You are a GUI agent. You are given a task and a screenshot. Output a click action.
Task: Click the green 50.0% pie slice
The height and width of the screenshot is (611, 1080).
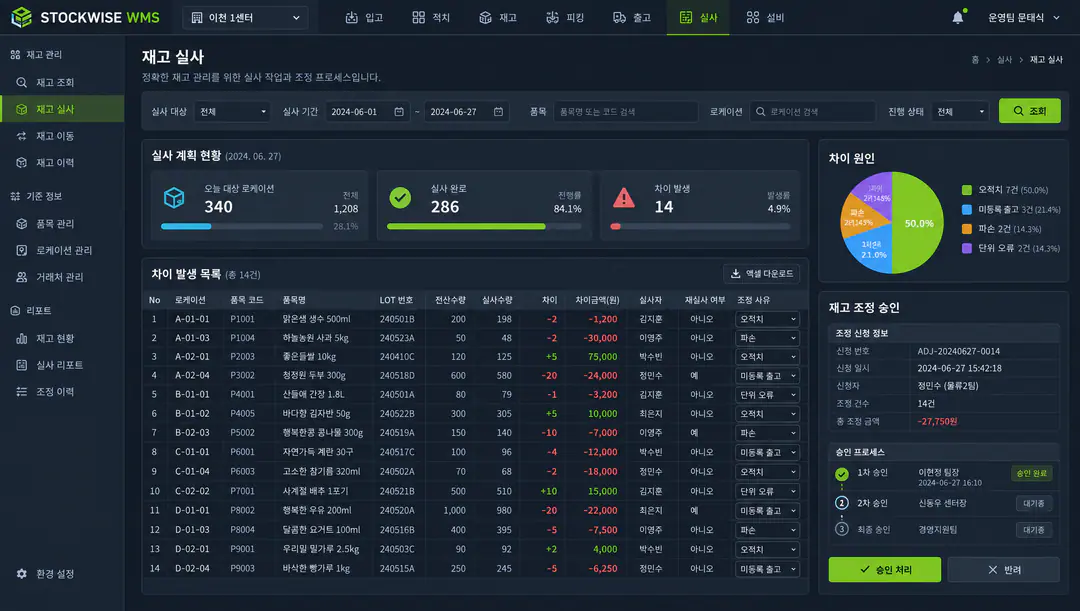point(918,222)
